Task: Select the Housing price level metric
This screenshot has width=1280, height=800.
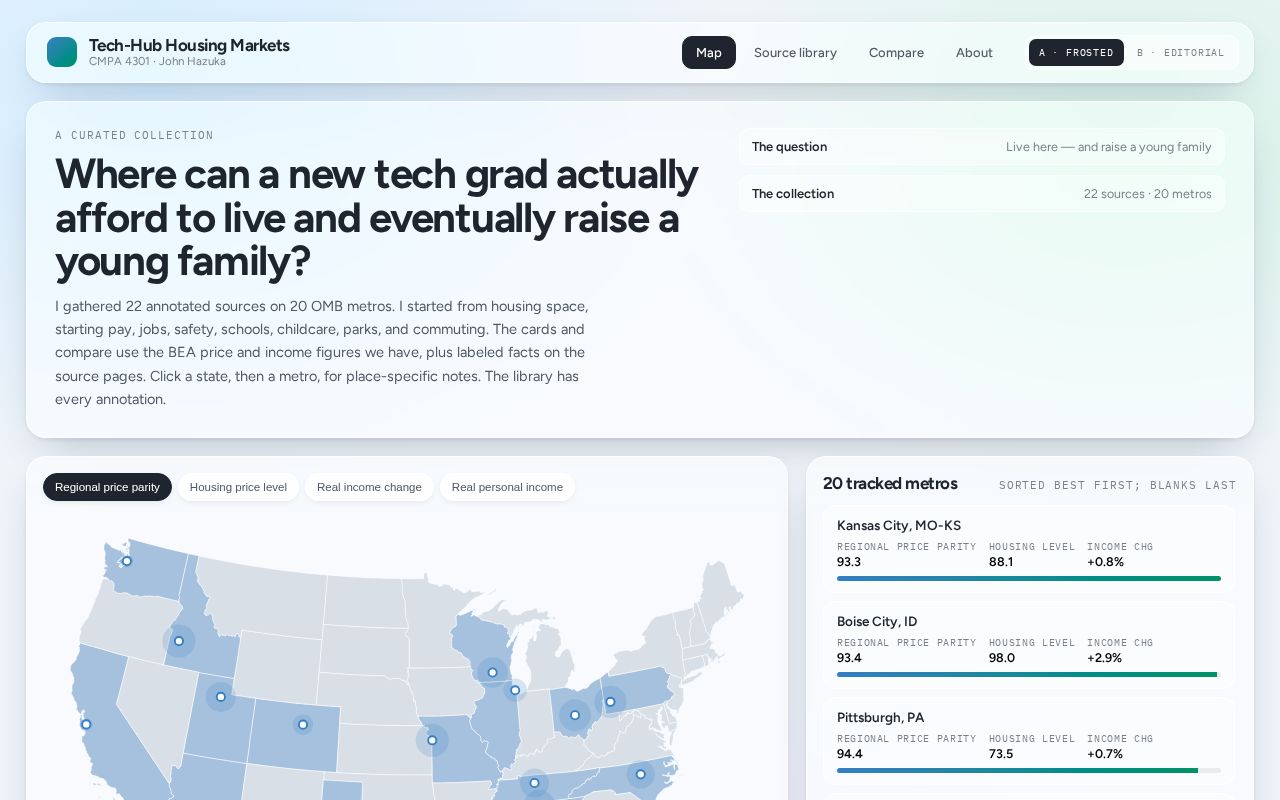Action: click(238, 487)
